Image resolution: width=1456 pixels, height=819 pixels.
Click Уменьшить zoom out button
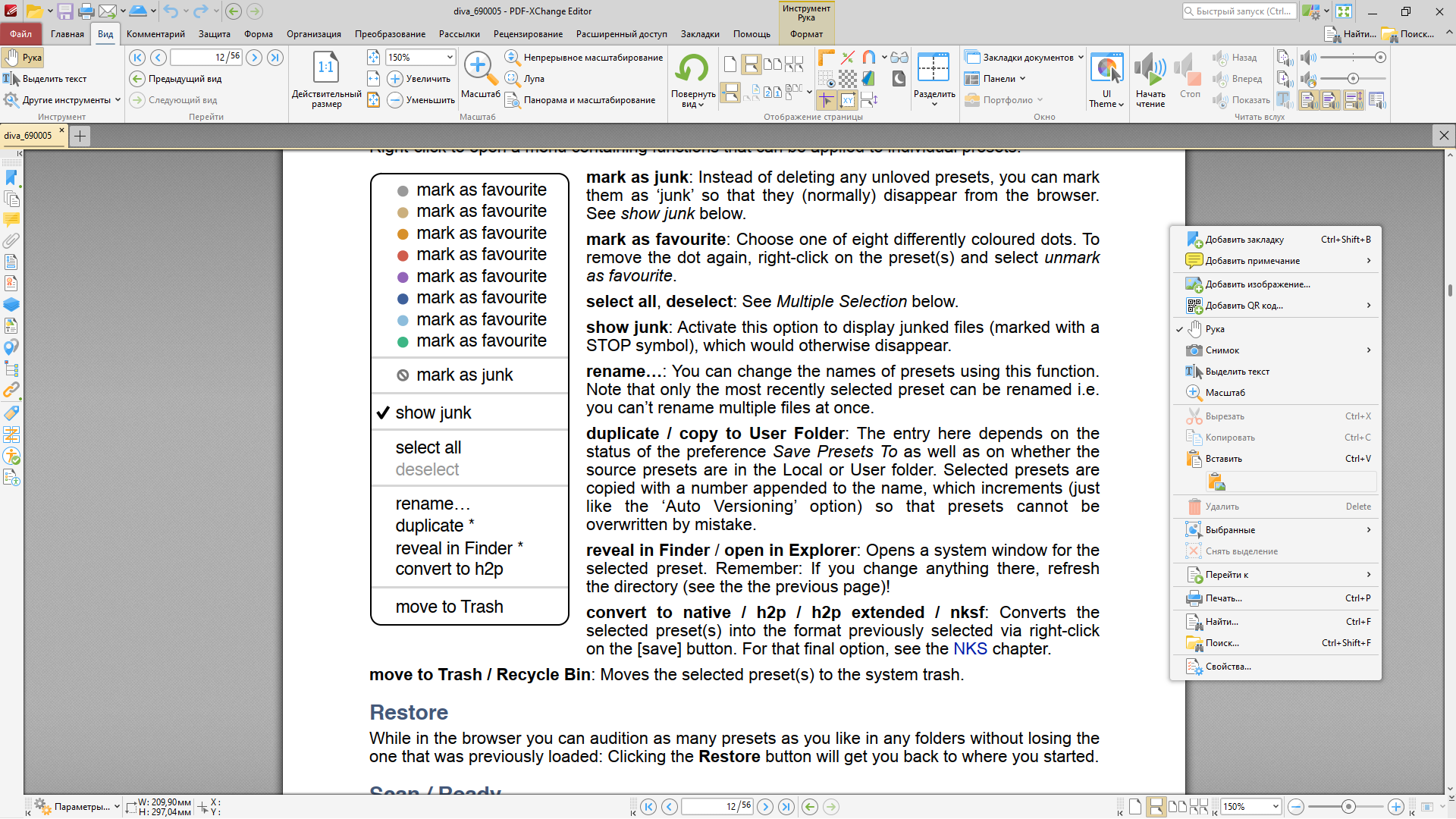421,100
